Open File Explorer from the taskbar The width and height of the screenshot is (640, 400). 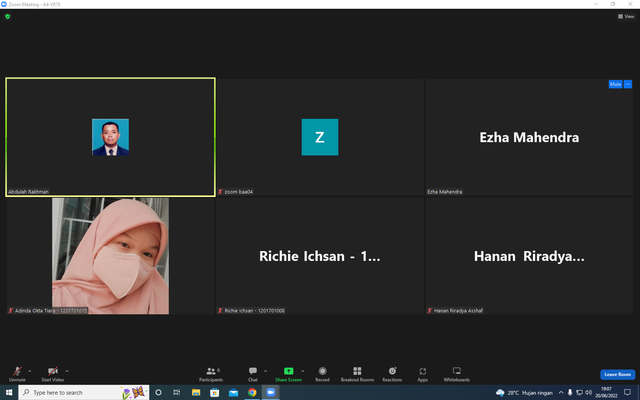196,392
